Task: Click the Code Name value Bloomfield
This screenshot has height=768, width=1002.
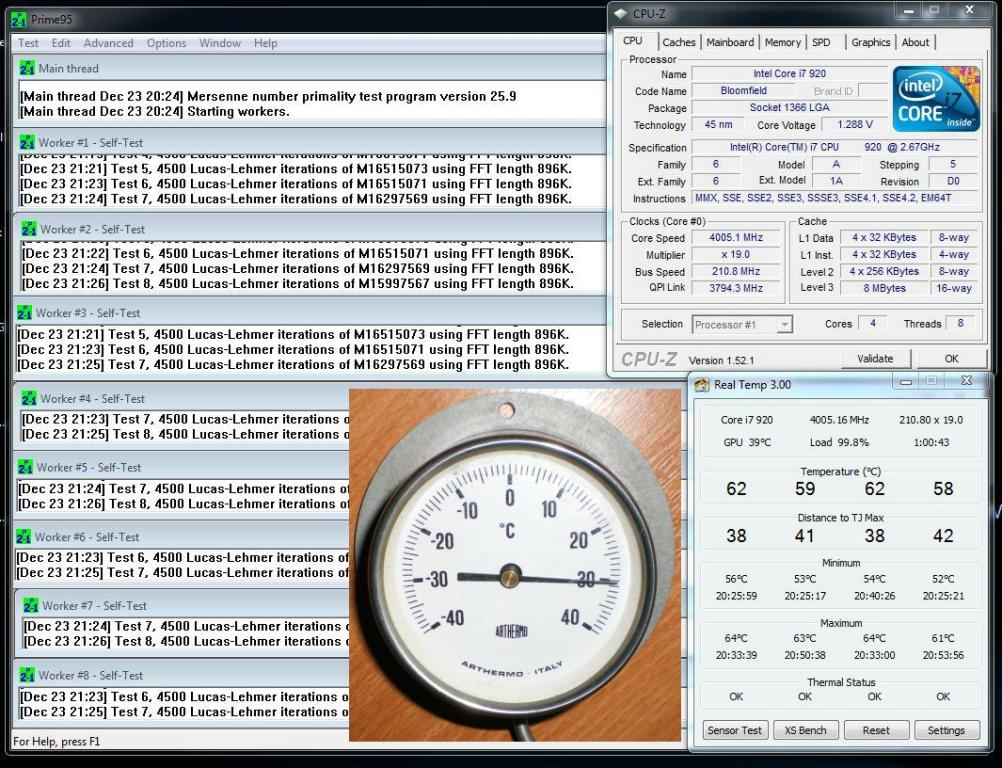Action: (x=744, y=91)
